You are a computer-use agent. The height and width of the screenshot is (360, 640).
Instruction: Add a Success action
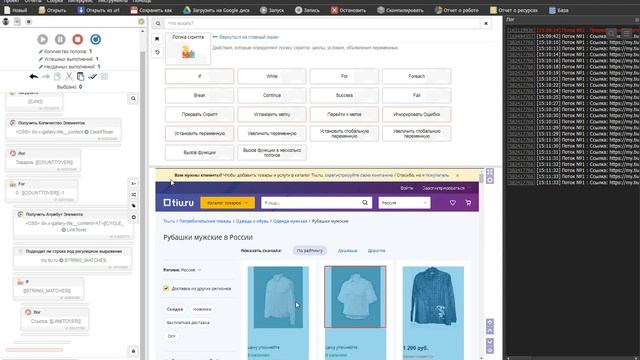[344, 95]
